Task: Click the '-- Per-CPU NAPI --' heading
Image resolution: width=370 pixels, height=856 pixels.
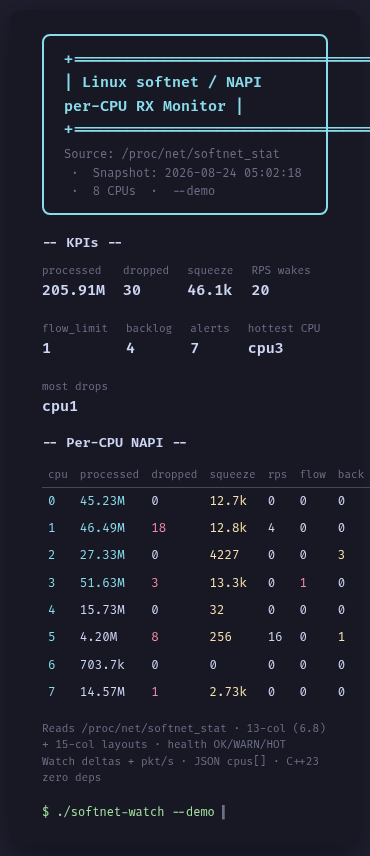Action: coord(115,442)
